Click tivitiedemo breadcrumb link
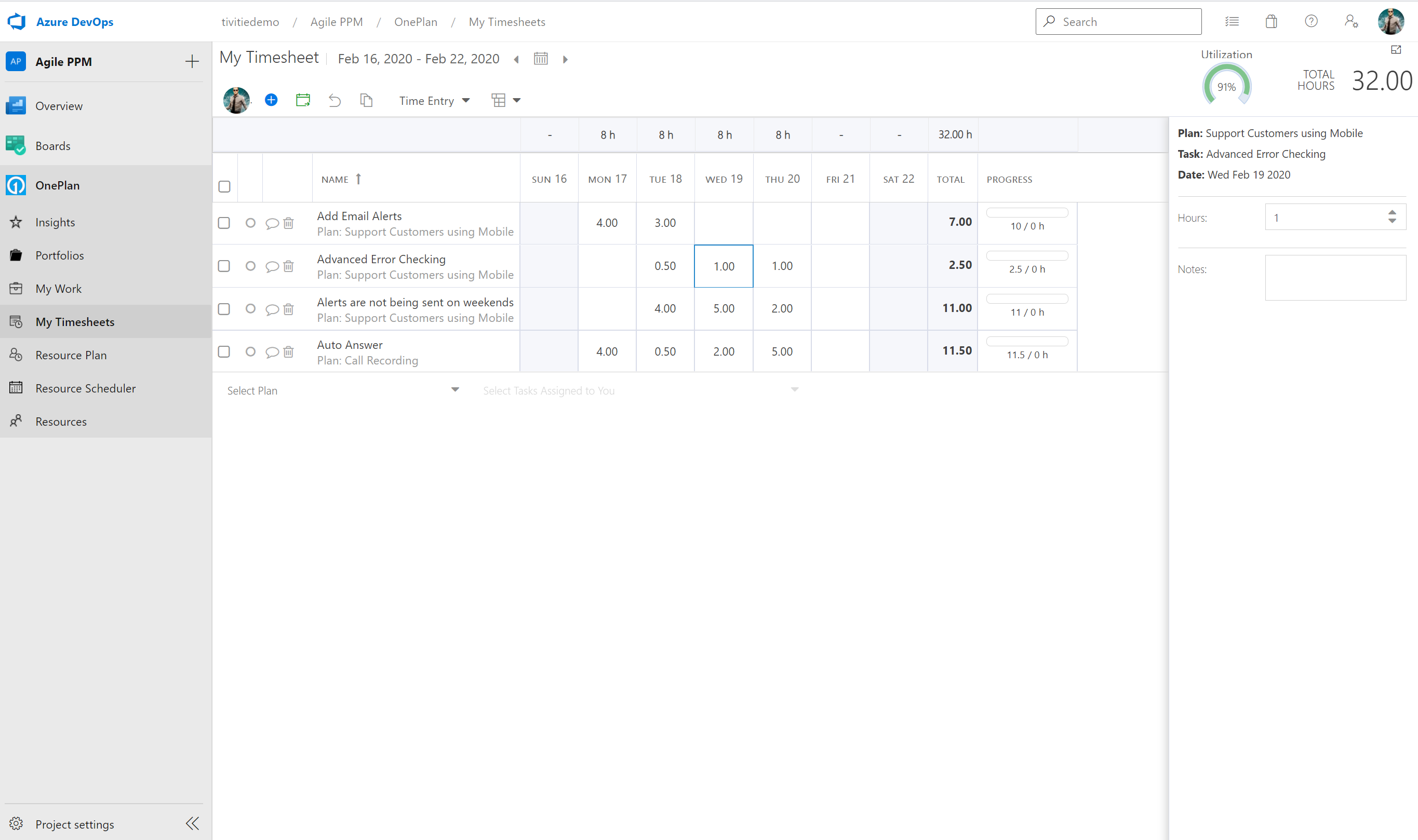 point(250,21)
